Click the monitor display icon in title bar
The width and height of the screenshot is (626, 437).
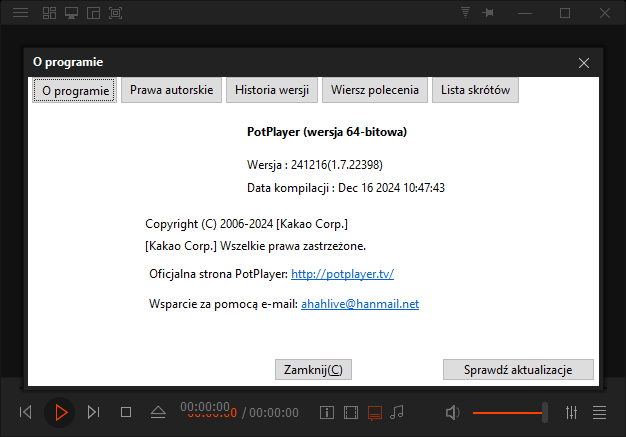pyautogui.click(x=71, y=13)
